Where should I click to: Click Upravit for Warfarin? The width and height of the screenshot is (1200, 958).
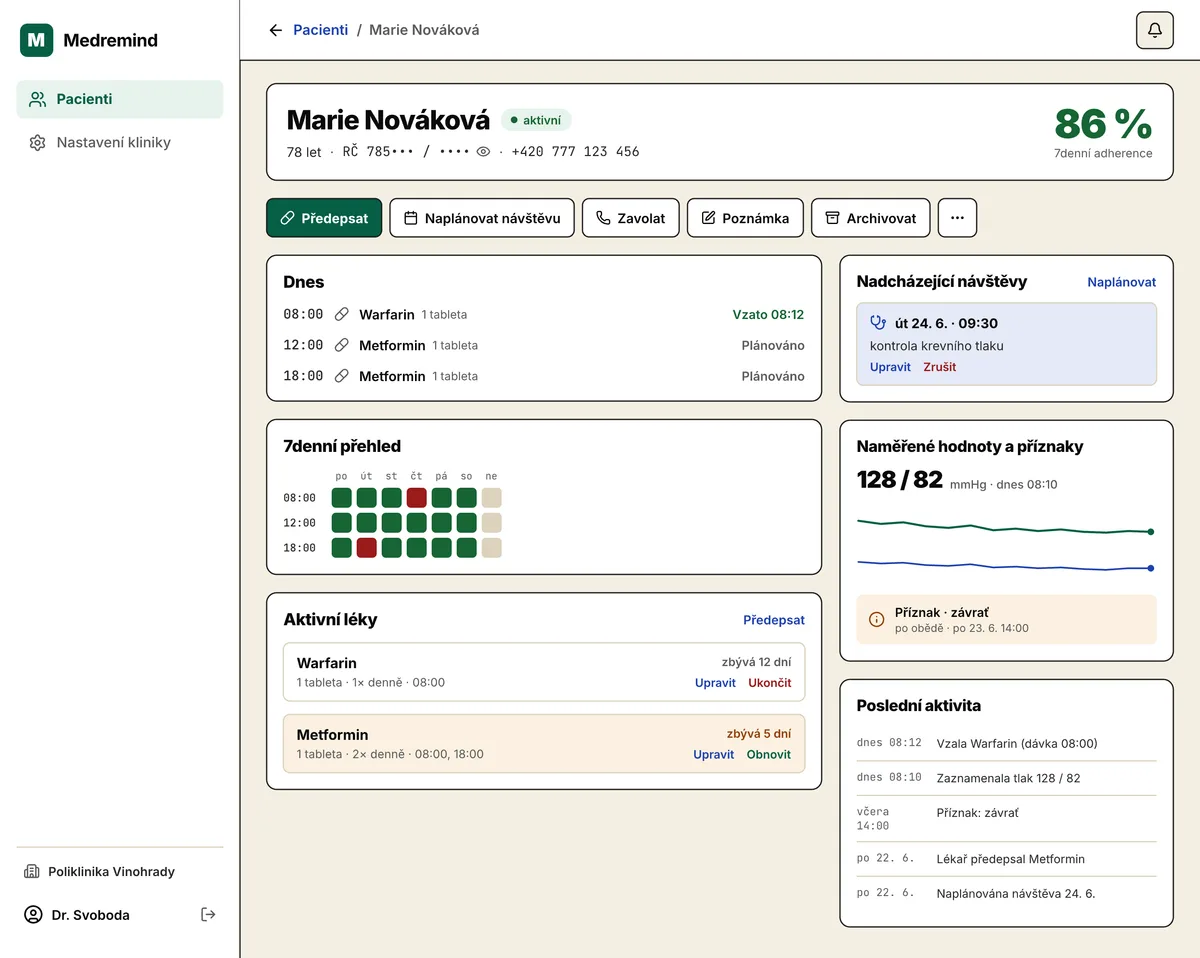pos(715,683)
